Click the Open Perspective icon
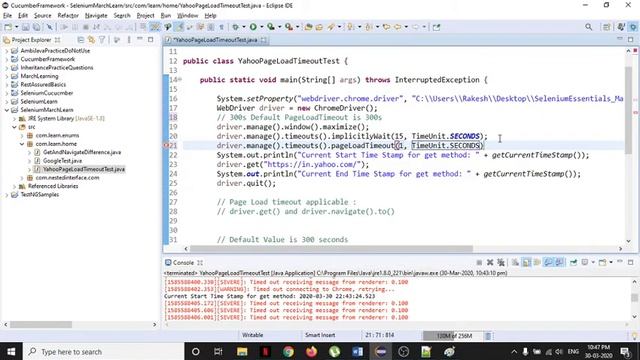This screenshot has width=640, height=360. tap(607, 27)
